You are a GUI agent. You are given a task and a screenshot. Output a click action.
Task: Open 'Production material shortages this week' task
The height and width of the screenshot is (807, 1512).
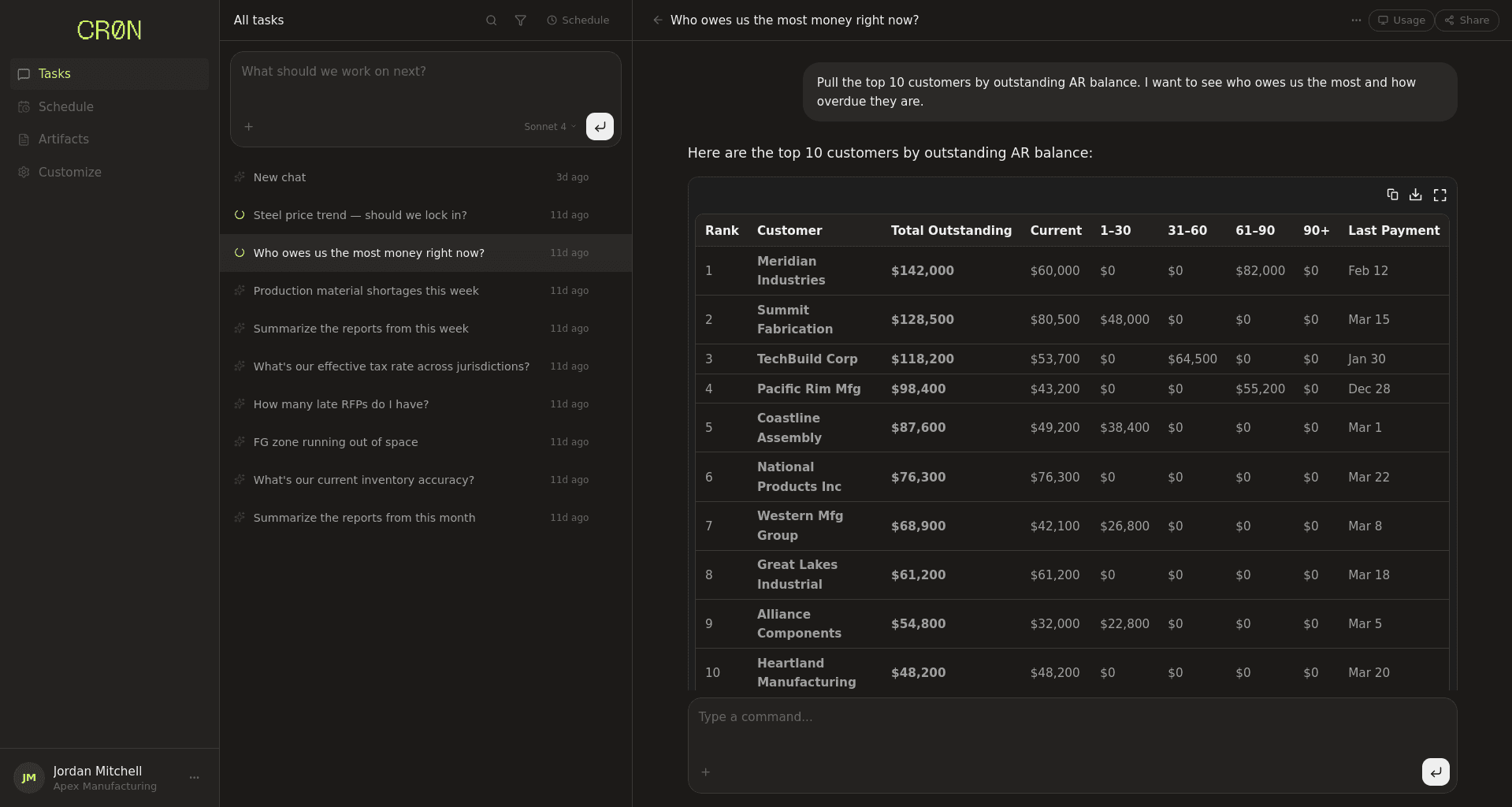pos(425,291)
